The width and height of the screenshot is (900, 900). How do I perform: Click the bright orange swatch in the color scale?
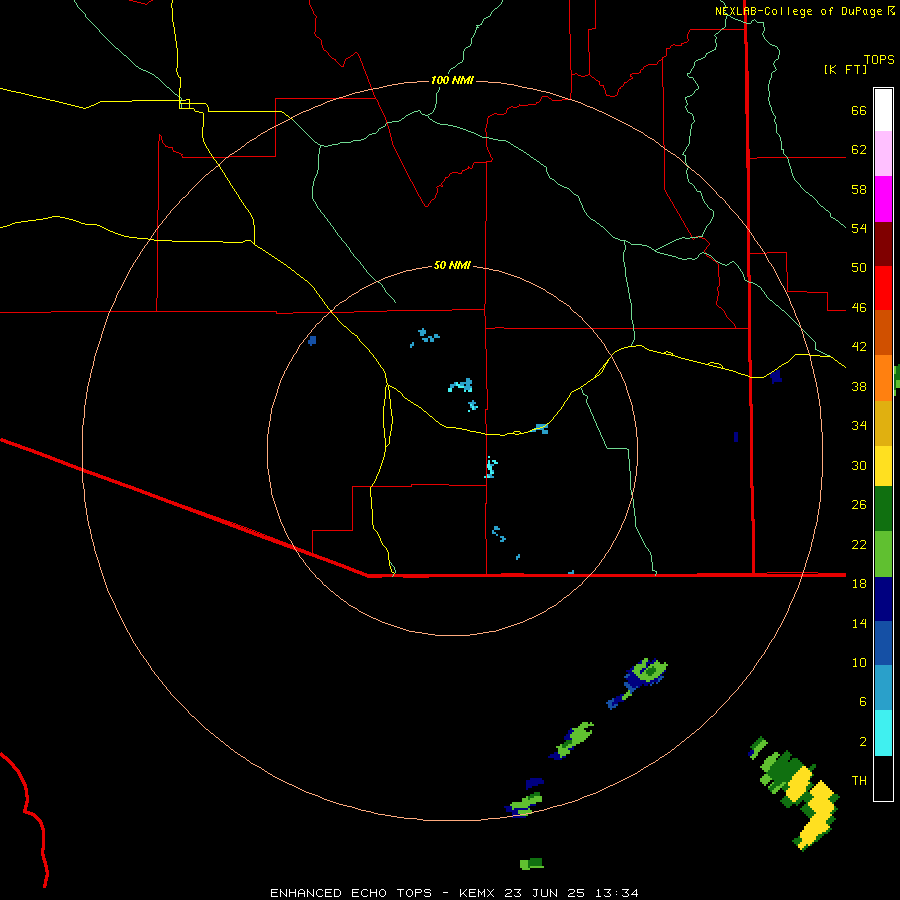pos(883,378)
